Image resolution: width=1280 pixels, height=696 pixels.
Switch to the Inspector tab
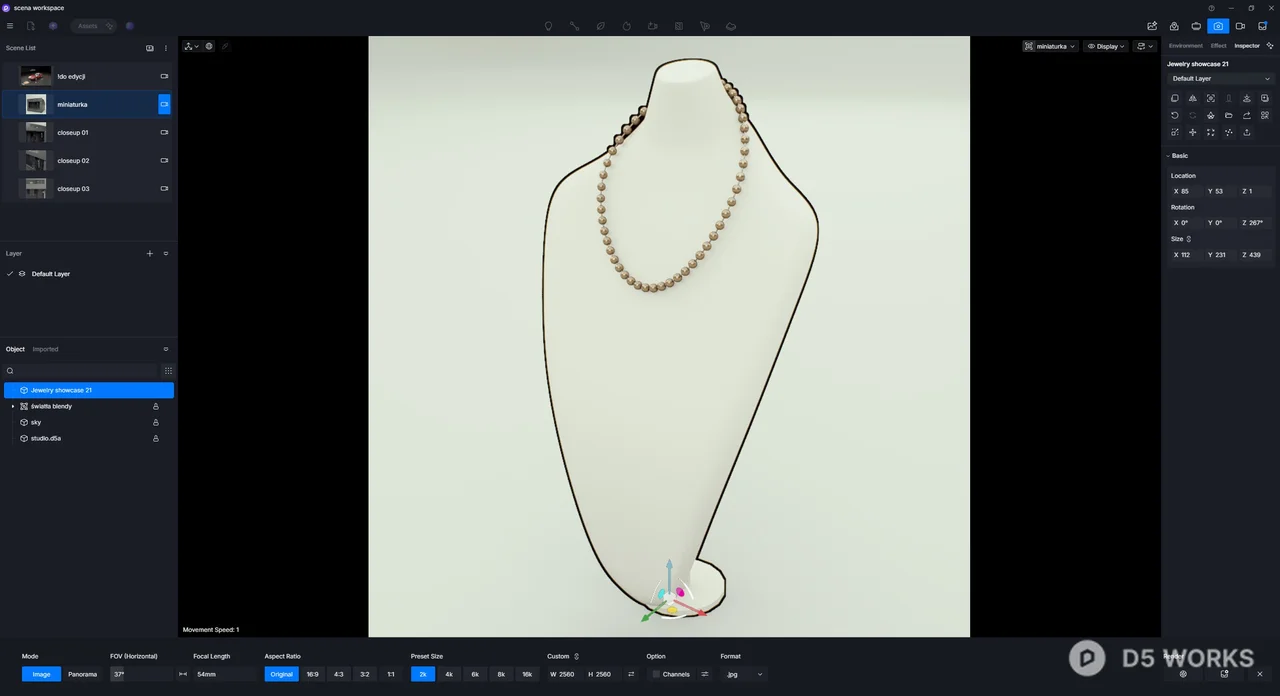pos(1247,46)
